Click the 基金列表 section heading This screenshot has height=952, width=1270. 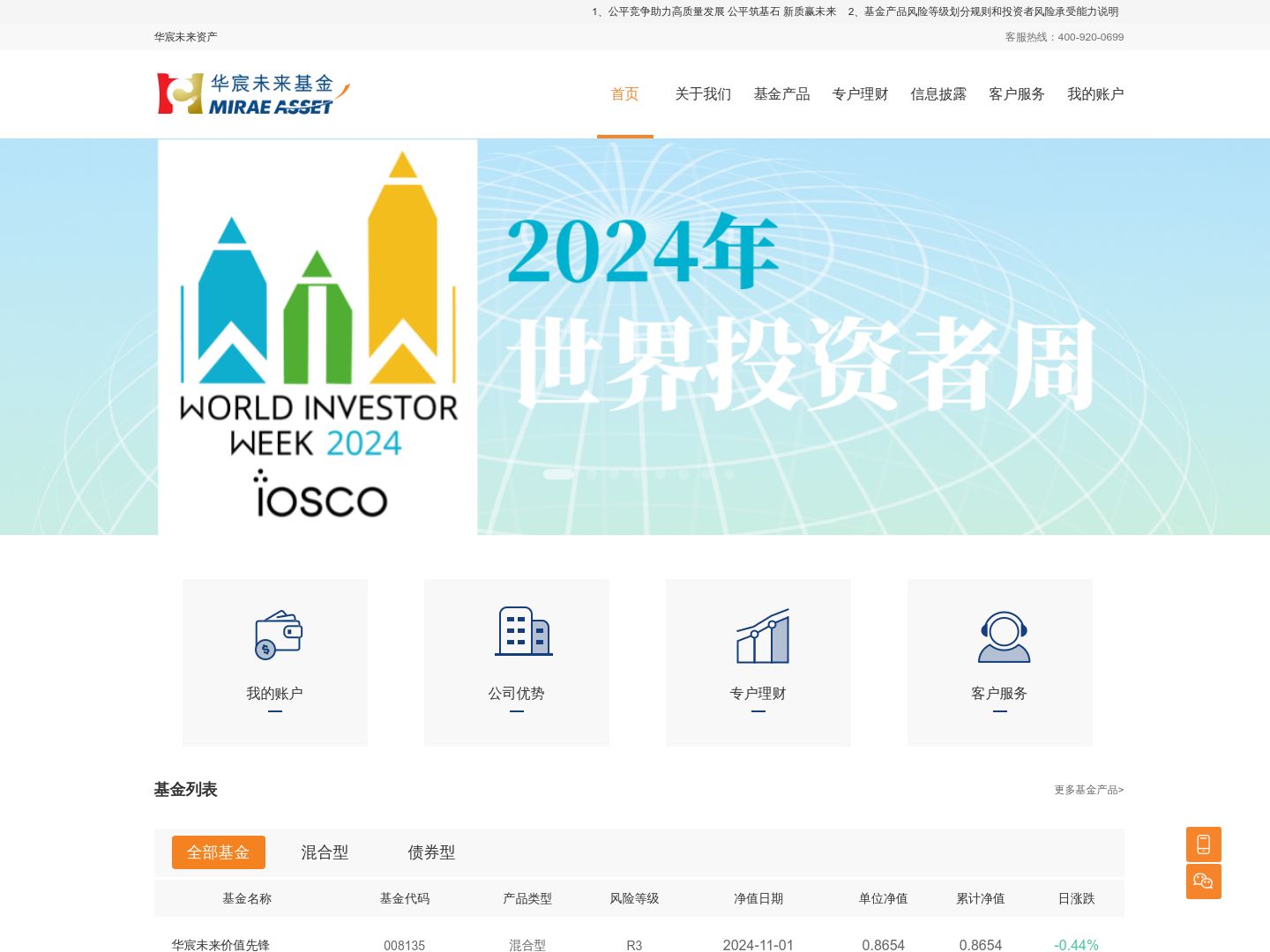coord(186,790)
